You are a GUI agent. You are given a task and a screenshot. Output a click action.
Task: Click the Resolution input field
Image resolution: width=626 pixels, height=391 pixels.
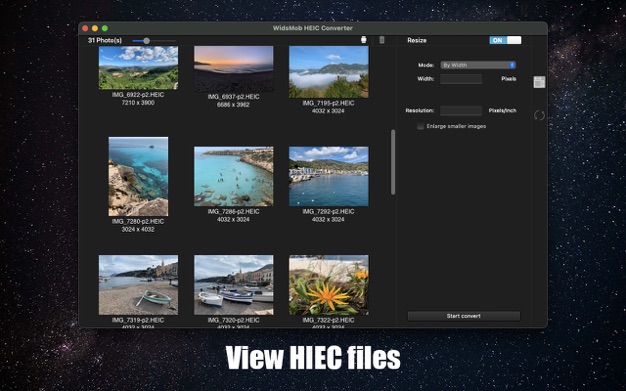point(461,110)
